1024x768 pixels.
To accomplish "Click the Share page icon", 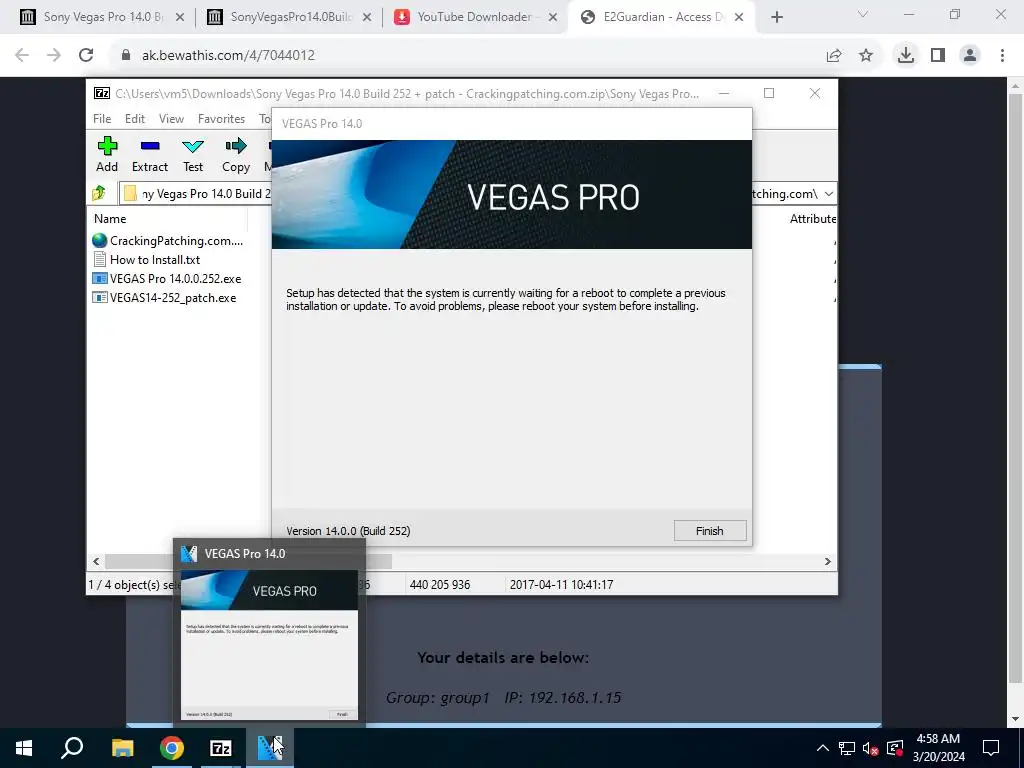I will [x=834, y=56].
